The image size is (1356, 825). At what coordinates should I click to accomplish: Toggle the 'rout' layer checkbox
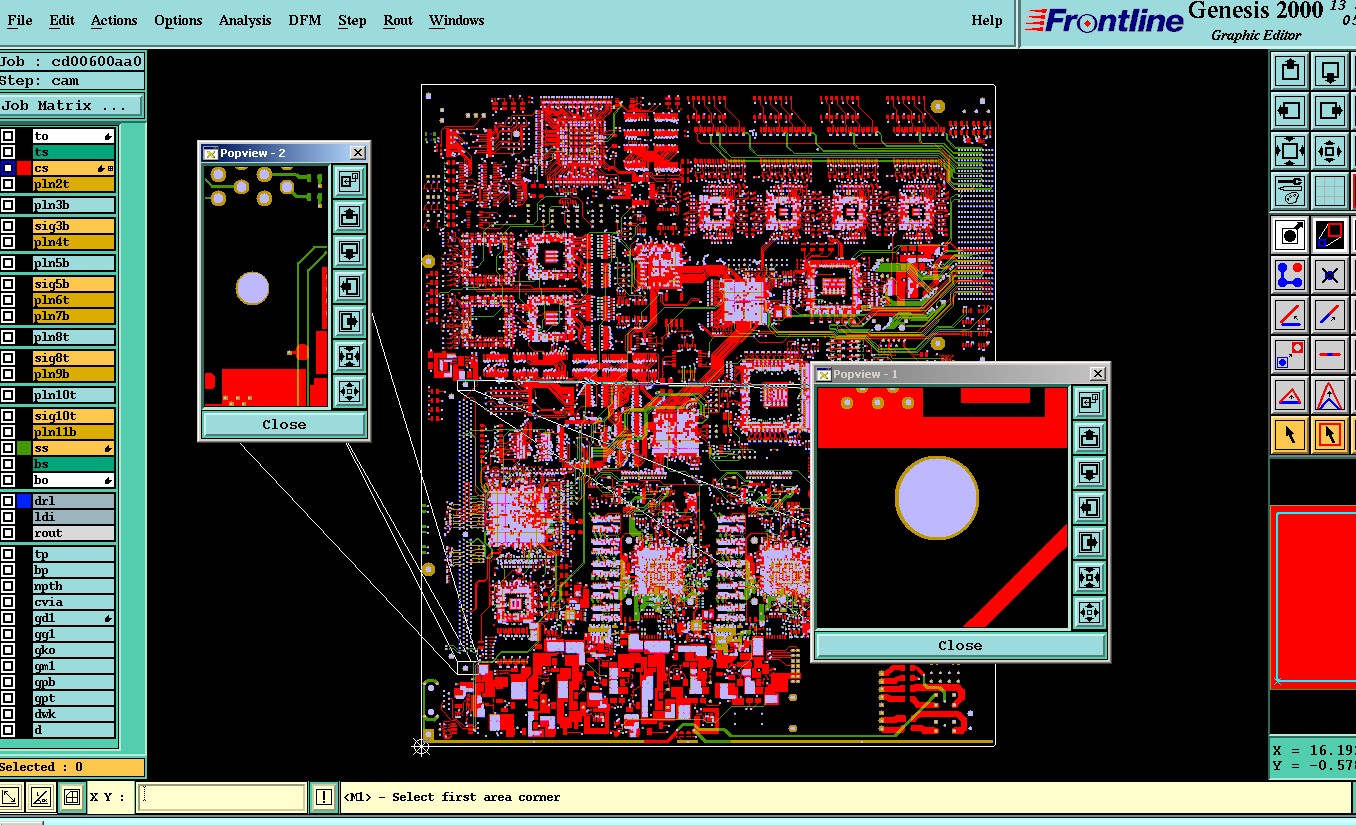click(8, 533)
